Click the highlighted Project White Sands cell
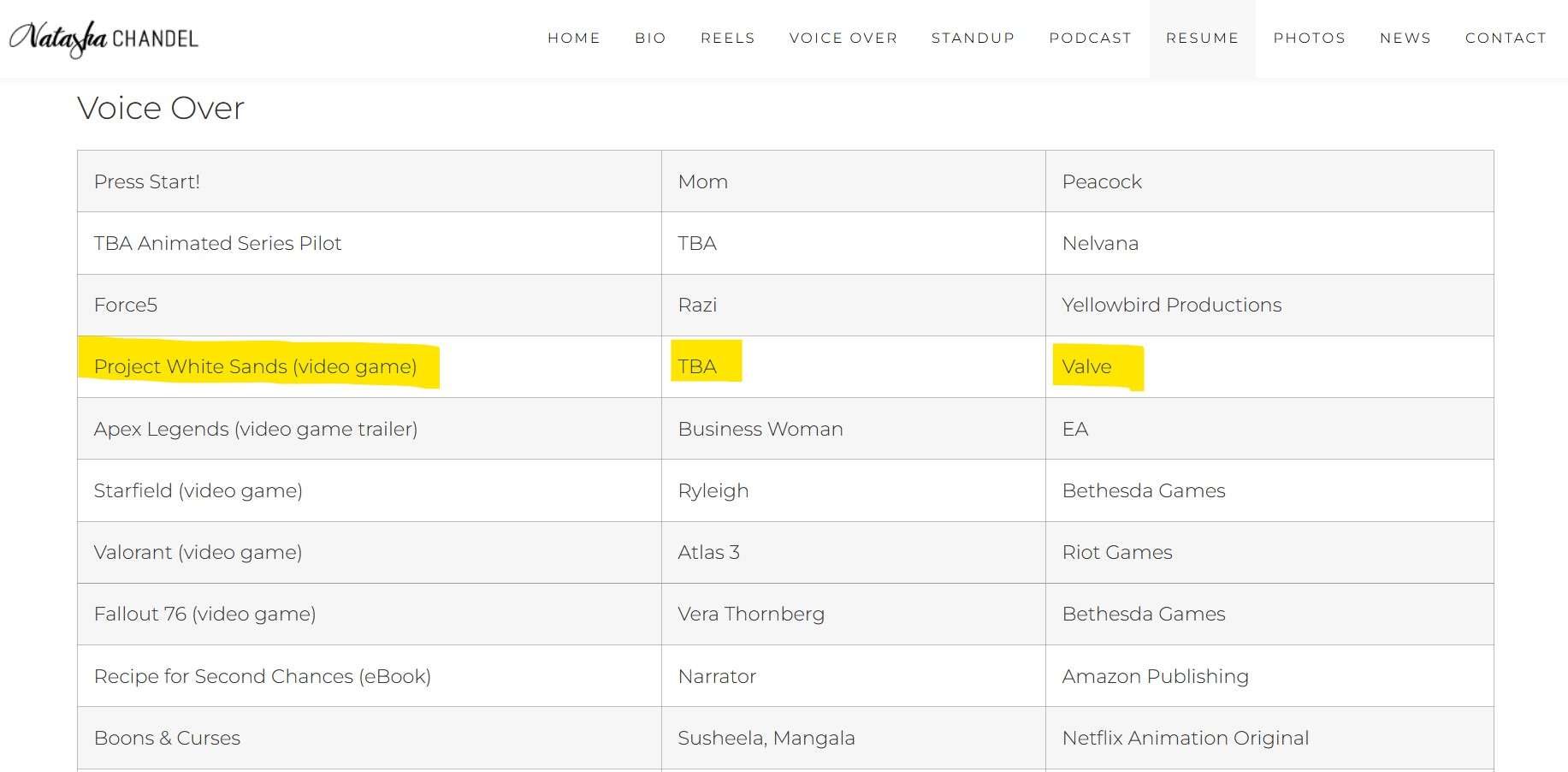The width and height of the screenshot is (1568, 772). pos(255,366)
